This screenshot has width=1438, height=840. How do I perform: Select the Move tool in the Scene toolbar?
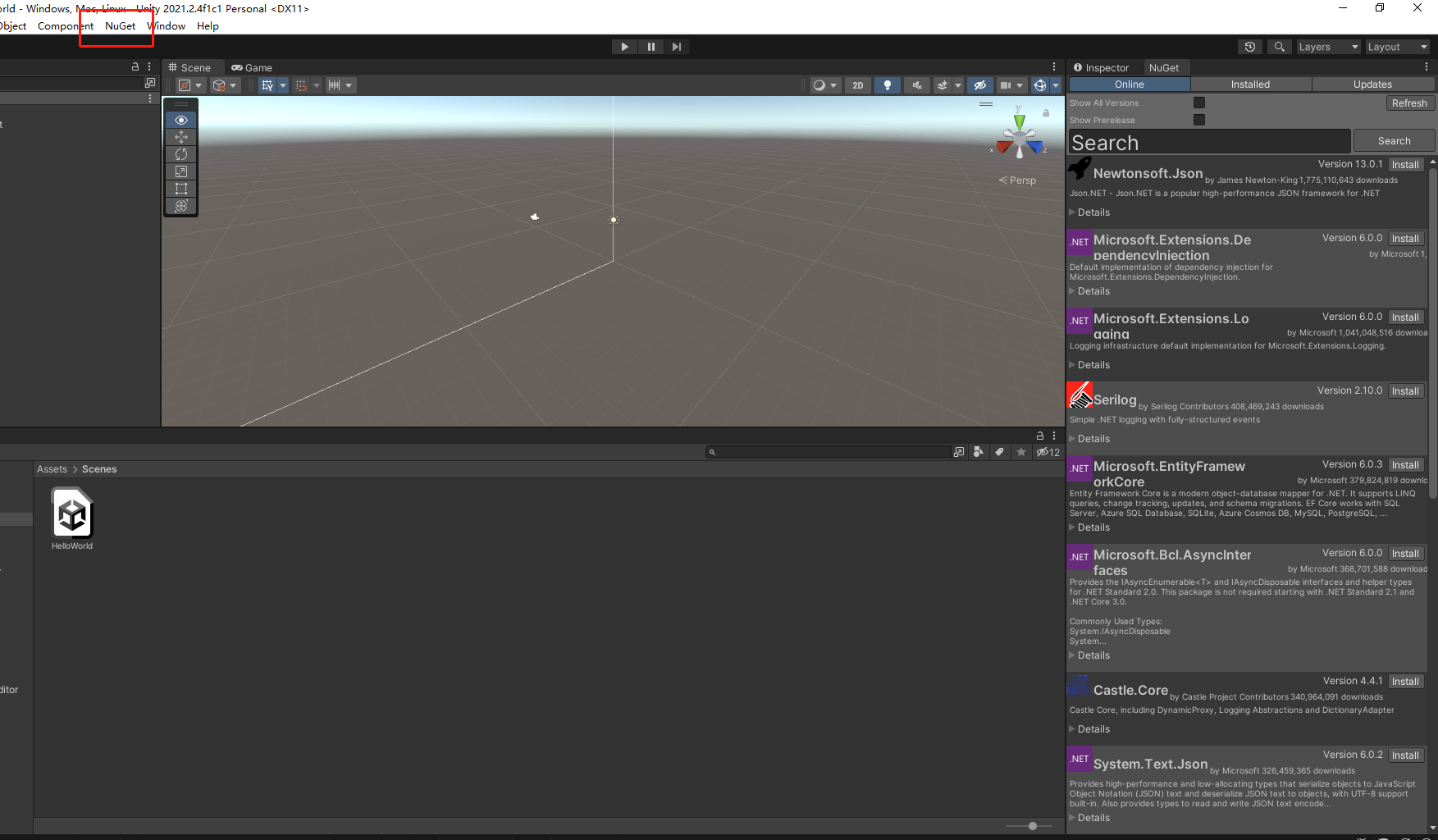click(x=180, y=137)
